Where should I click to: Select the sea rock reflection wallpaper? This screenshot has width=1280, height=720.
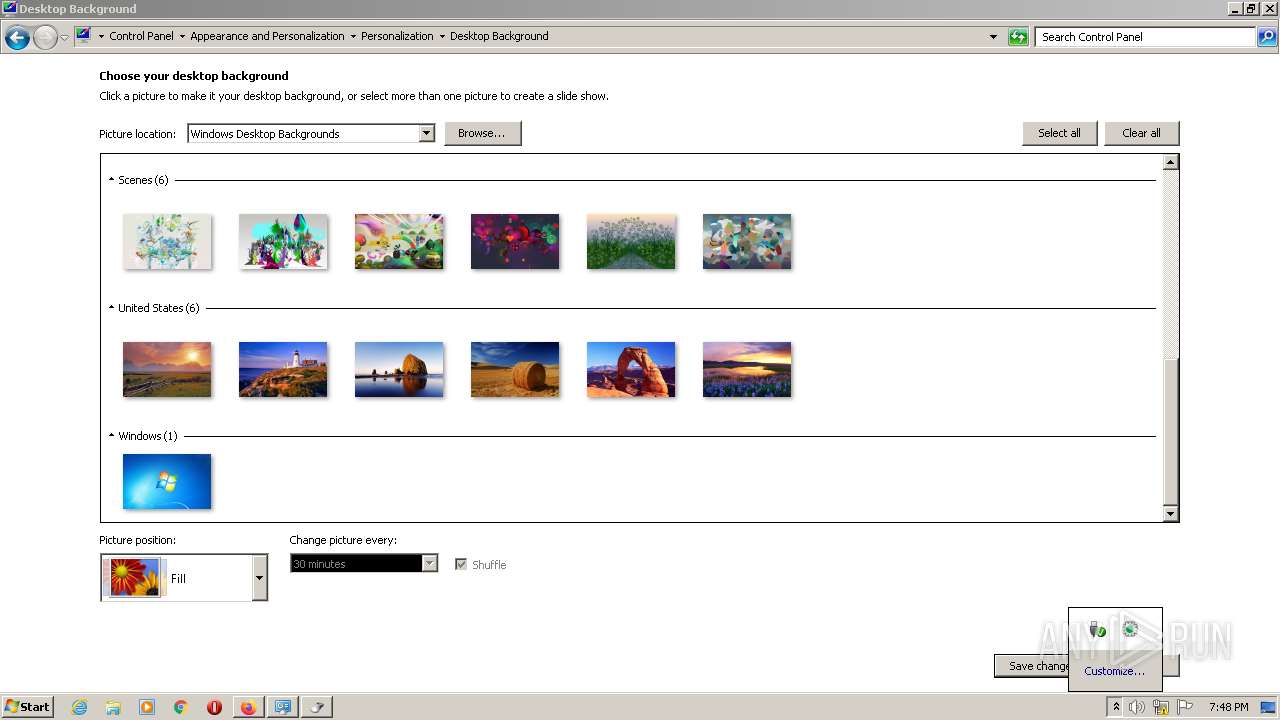click(399, 369)
